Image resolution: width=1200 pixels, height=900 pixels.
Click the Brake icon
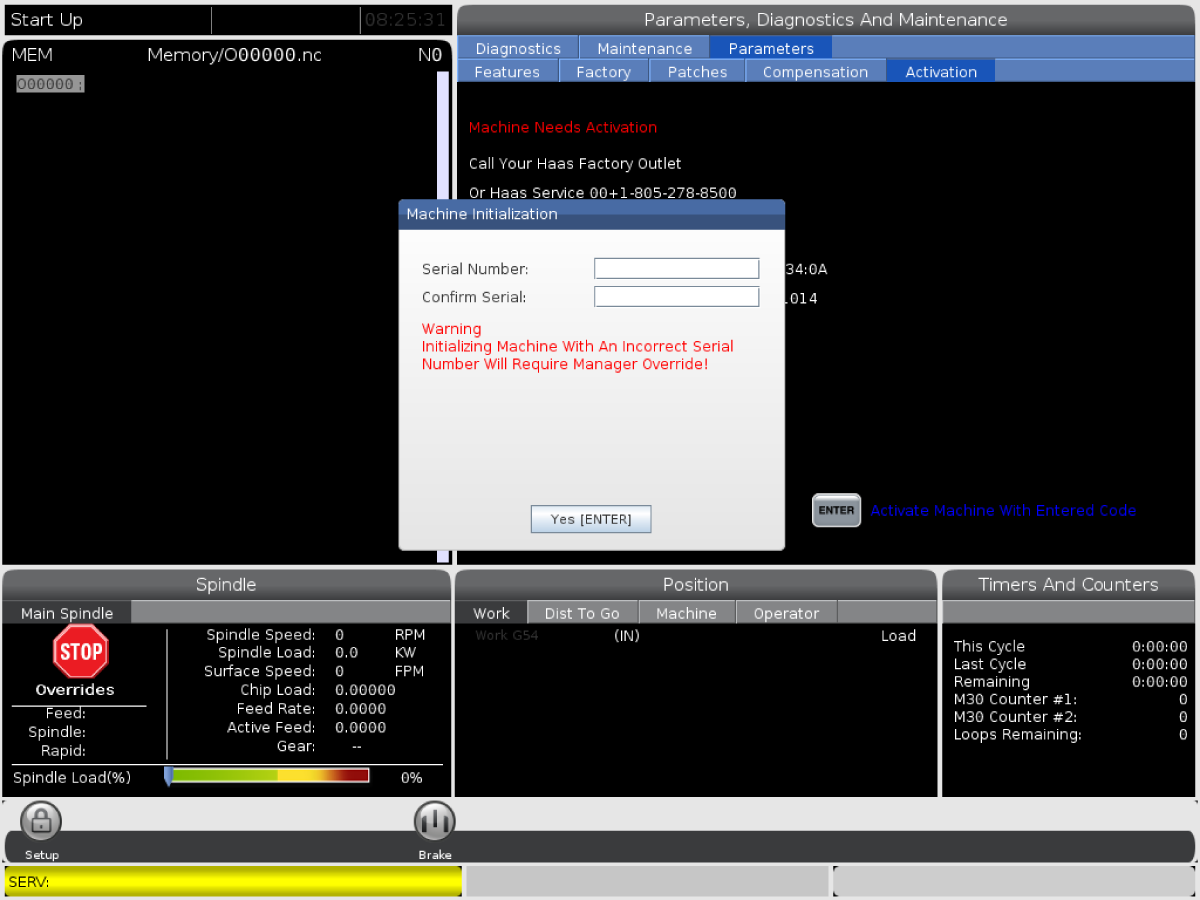pos(435,822)
